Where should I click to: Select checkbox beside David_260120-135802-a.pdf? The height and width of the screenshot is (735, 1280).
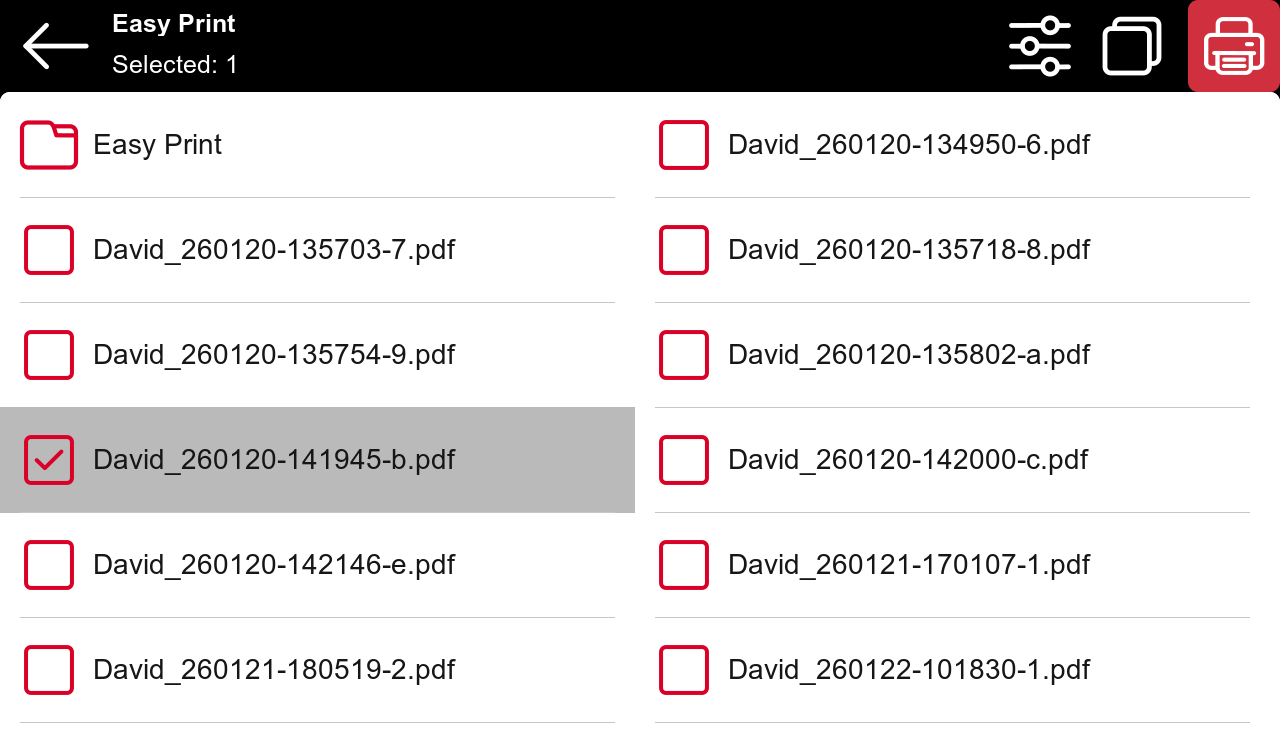(684, 355)
